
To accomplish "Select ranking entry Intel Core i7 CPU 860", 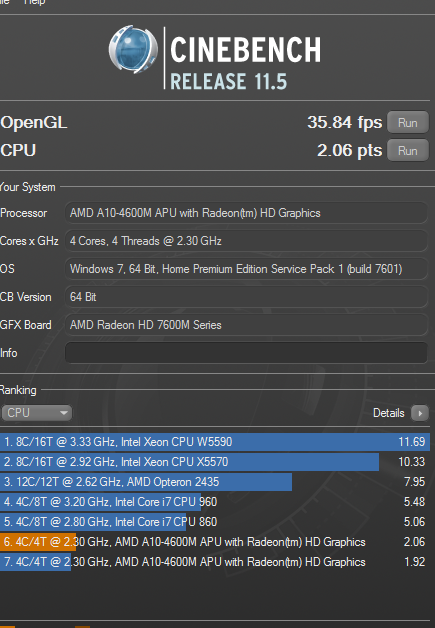I will tap(215, 522).
